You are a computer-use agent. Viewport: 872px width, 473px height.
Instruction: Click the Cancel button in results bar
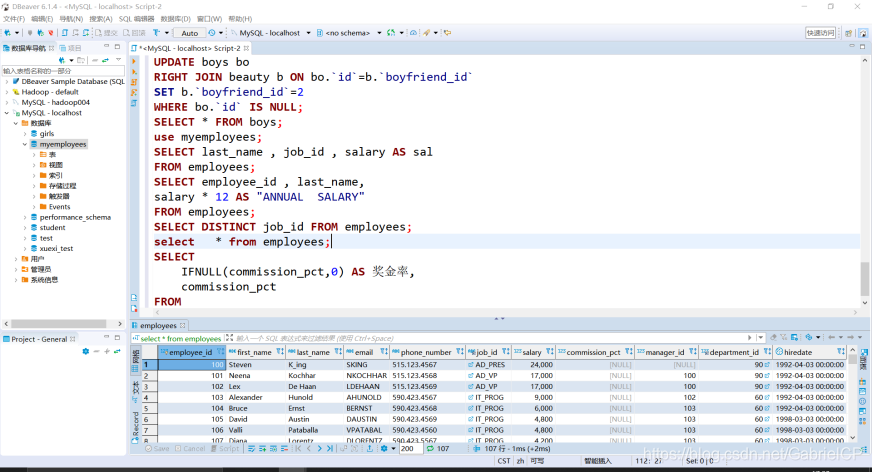click(x=190, y=449)
